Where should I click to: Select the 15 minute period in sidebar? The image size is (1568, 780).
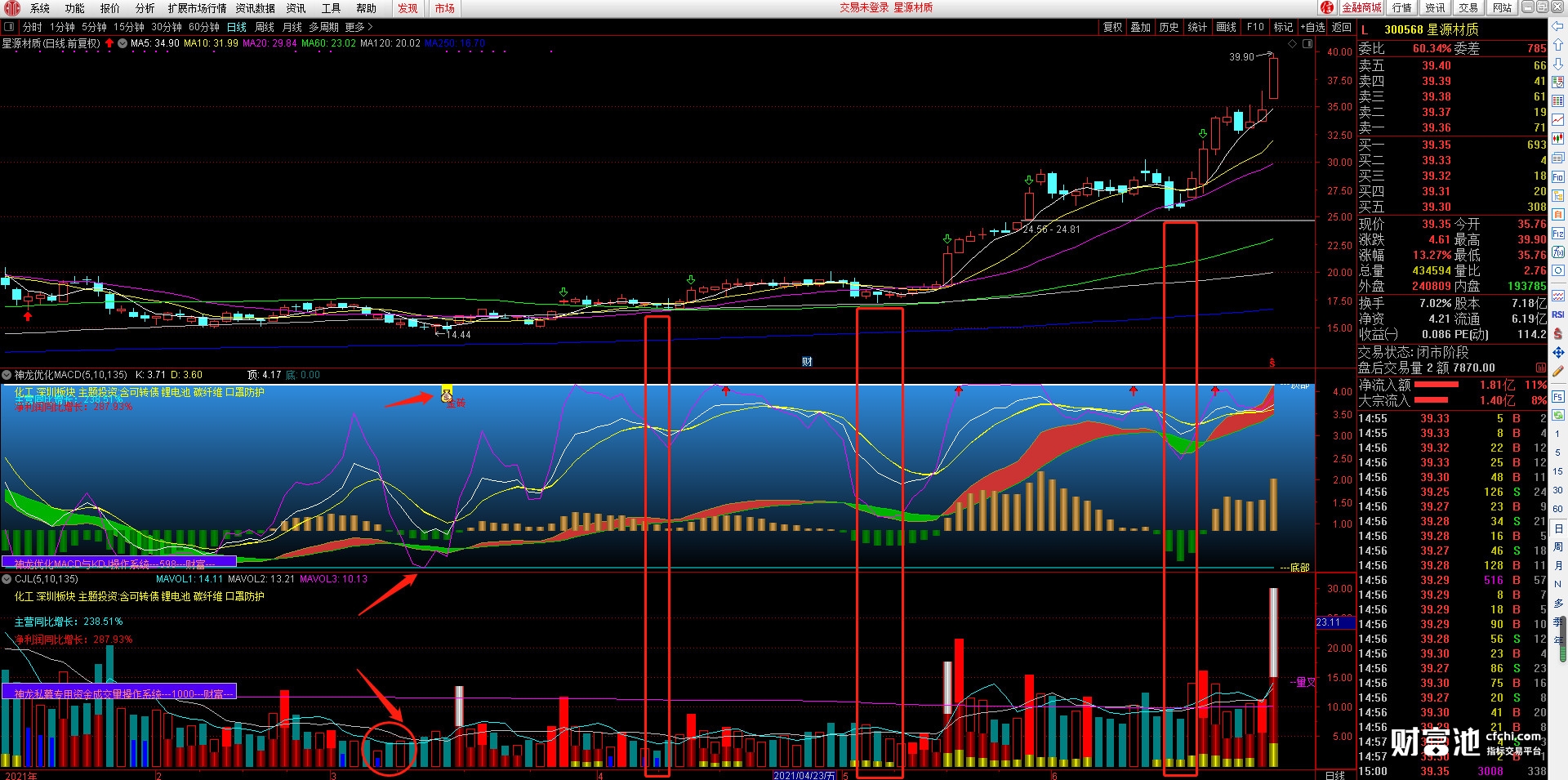(x=1558, y=471)
